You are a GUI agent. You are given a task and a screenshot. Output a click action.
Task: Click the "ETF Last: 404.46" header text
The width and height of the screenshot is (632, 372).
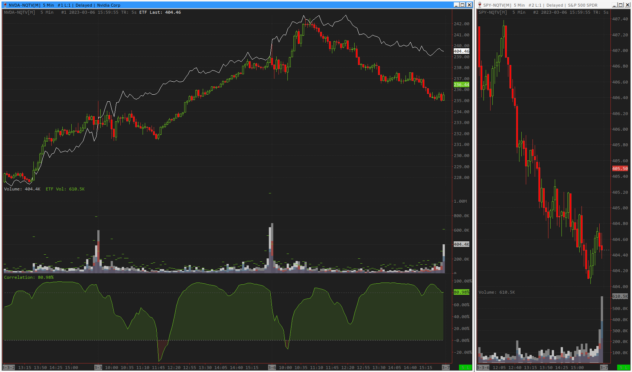click(160, 12)
